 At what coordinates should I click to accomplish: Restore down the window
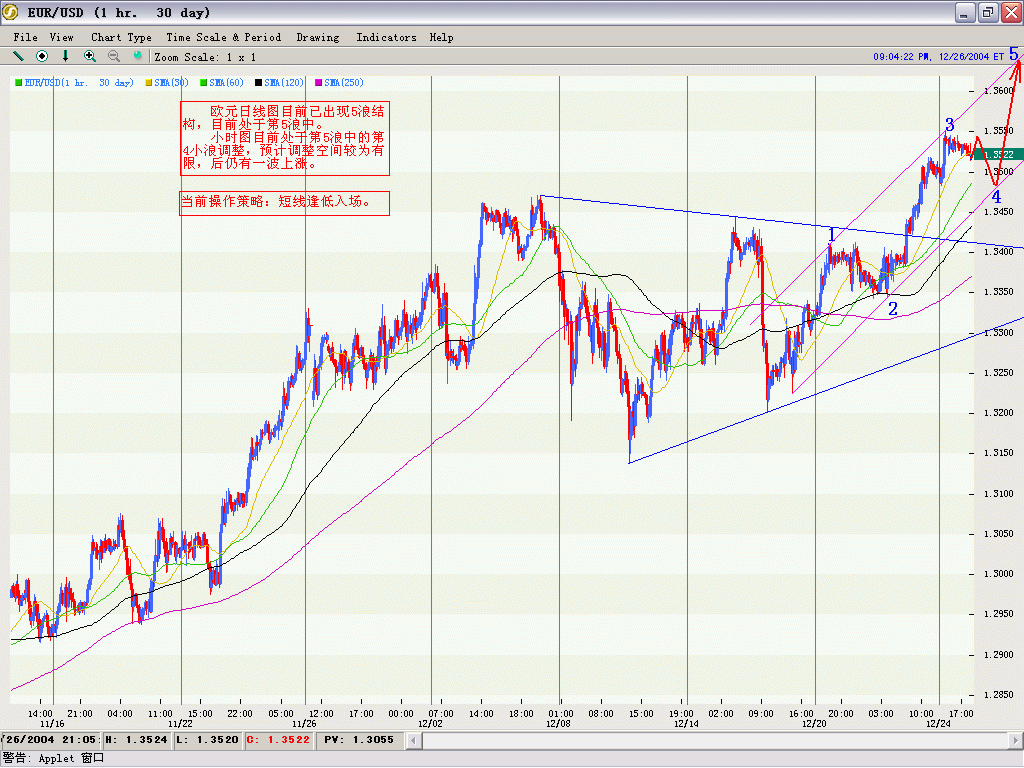pyautogui.click(x=988, y=12)
